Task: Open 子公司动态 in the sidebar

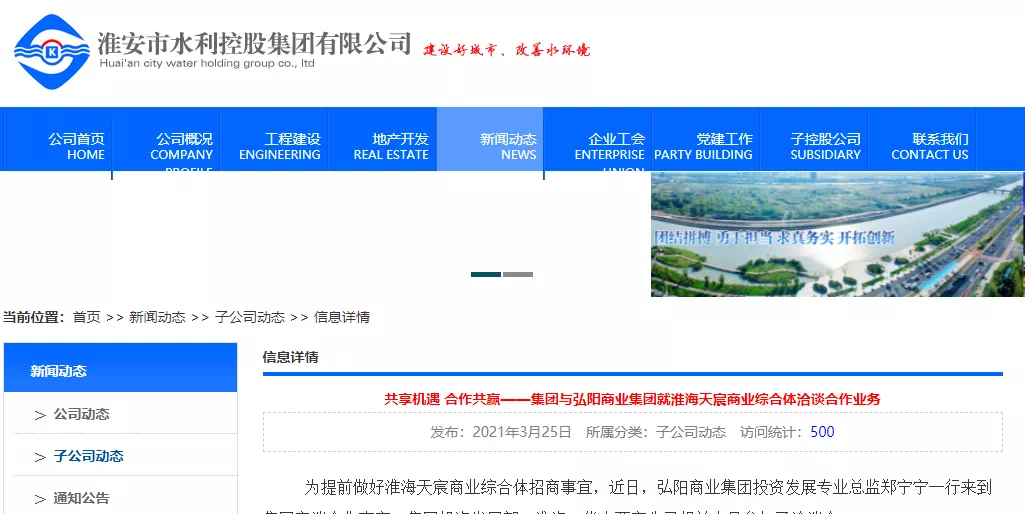Action: pos(88,456)
